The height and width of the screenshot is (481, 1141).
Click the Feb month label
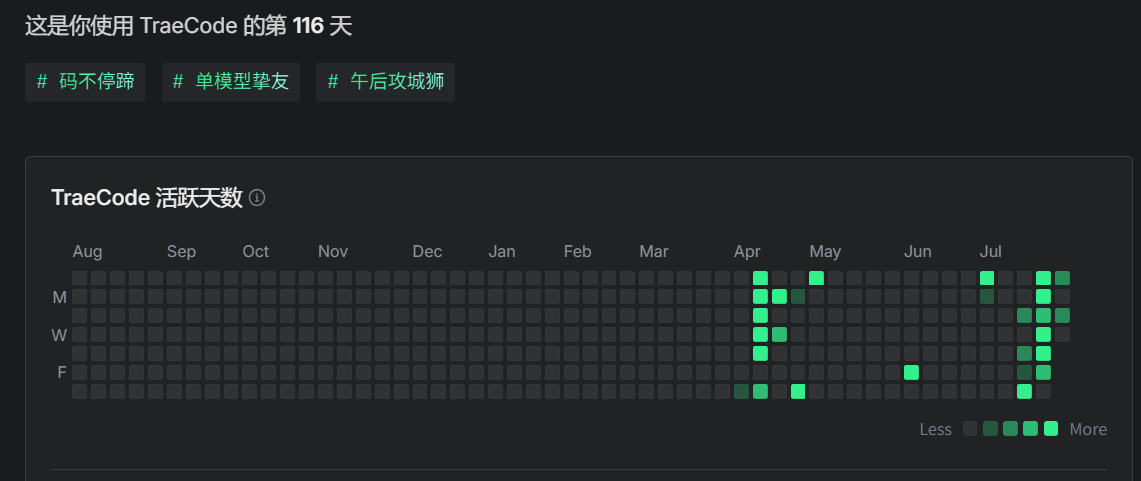pos(577,252)
